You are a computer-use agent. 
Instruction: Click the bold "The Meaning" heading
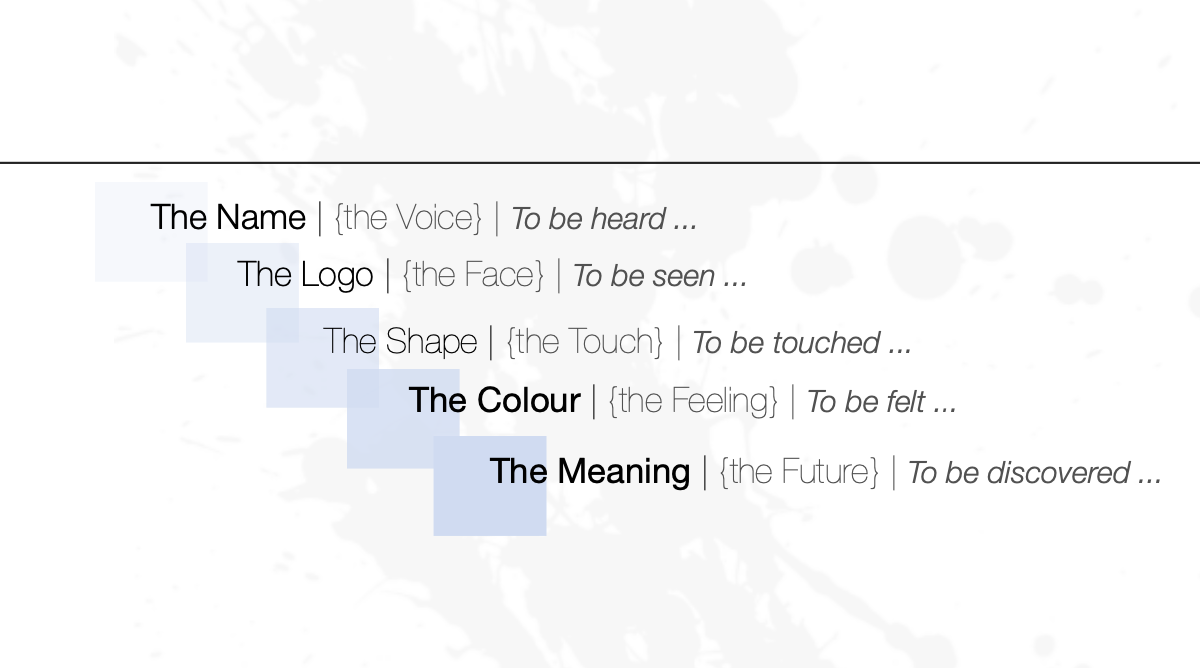click(x=590, y=470)
